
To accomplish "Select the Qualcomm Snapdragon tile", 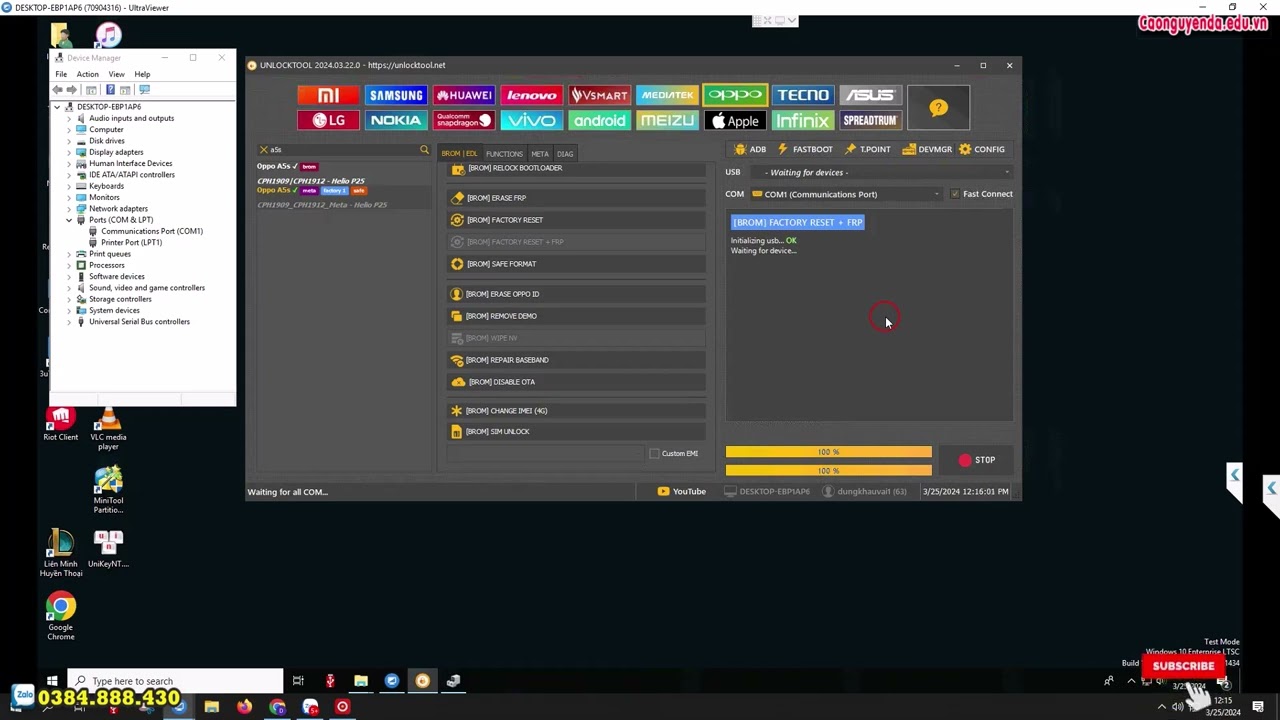I will pyautogui.click(x=464, y=120).
